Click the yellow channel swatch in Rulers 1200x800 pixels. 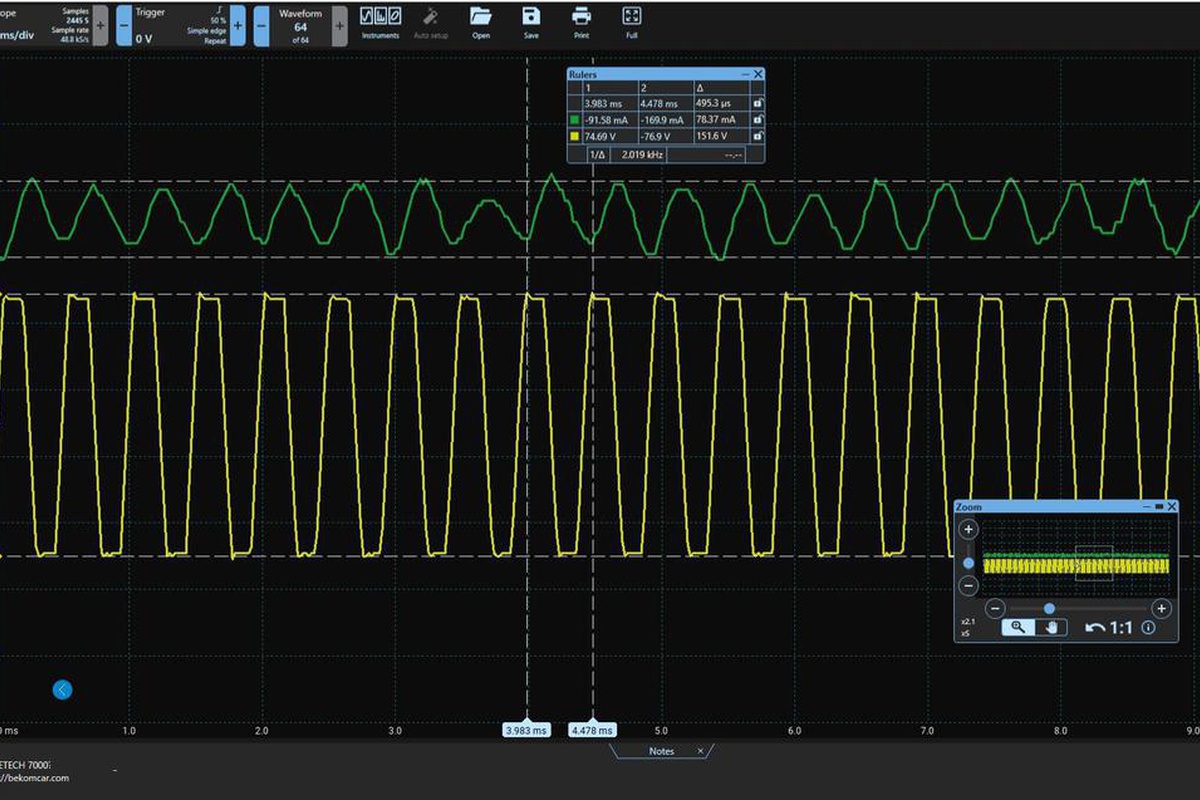click(574, 136)
